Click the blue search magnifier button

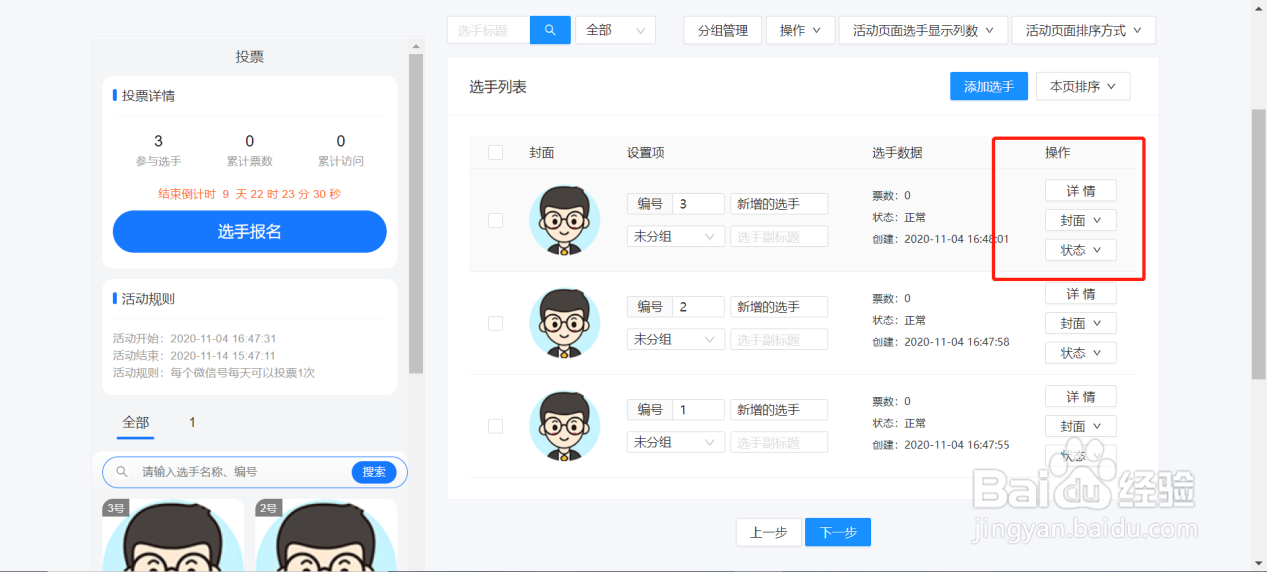(x=550, y=30)
